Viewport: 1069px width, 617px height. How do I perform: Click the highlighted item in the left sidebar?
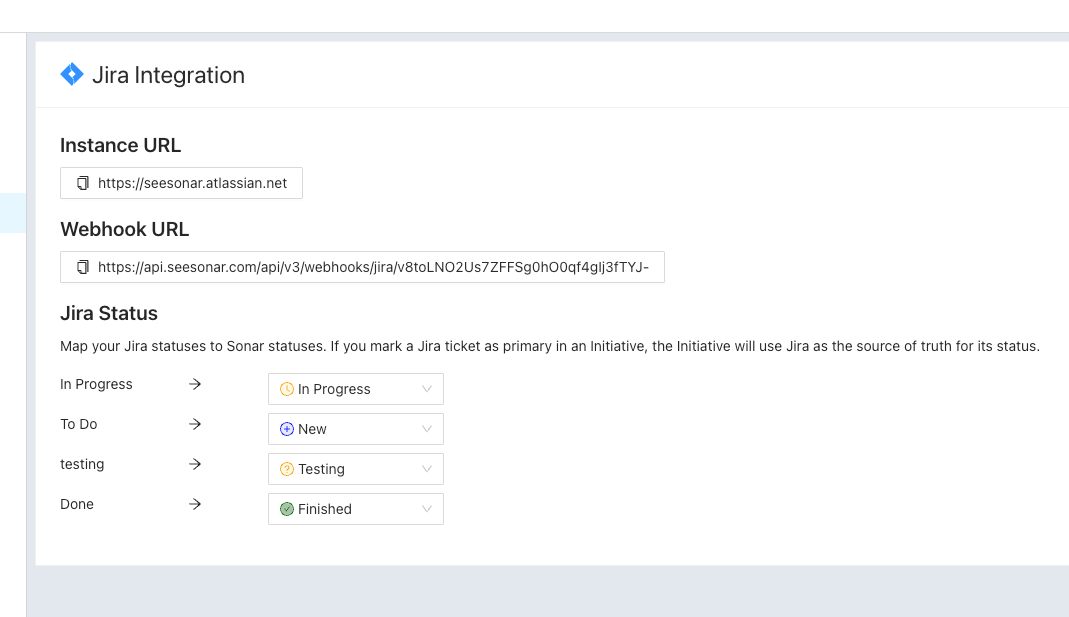pos(12,212)
